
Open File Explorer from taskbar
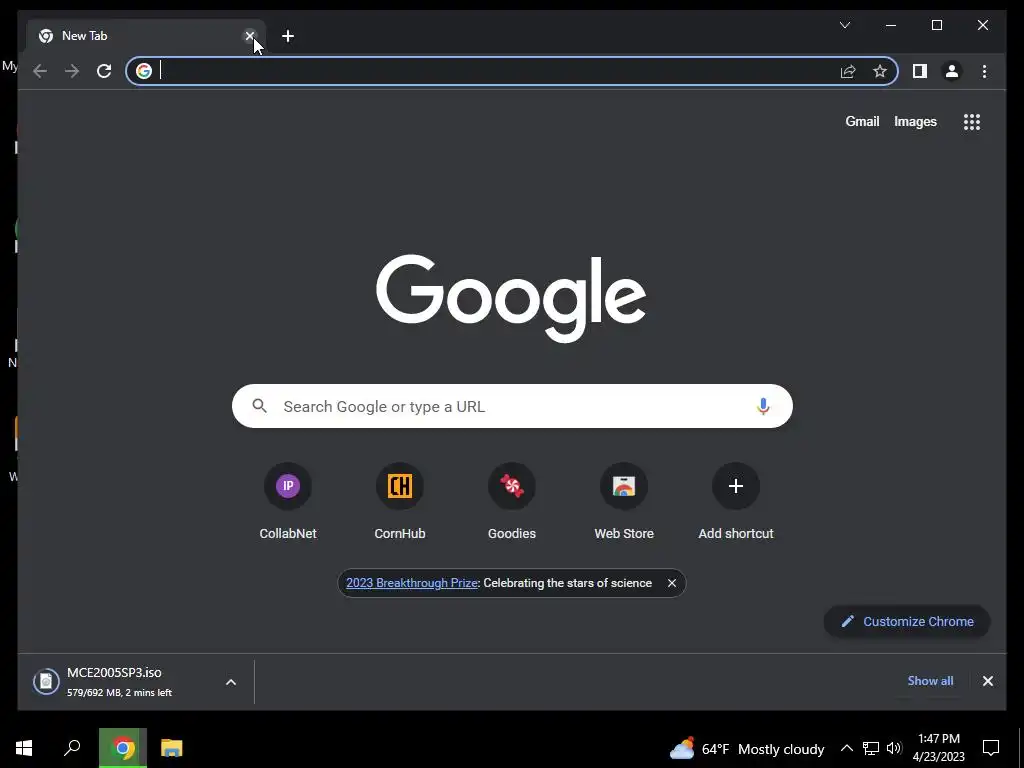[172, 748]
